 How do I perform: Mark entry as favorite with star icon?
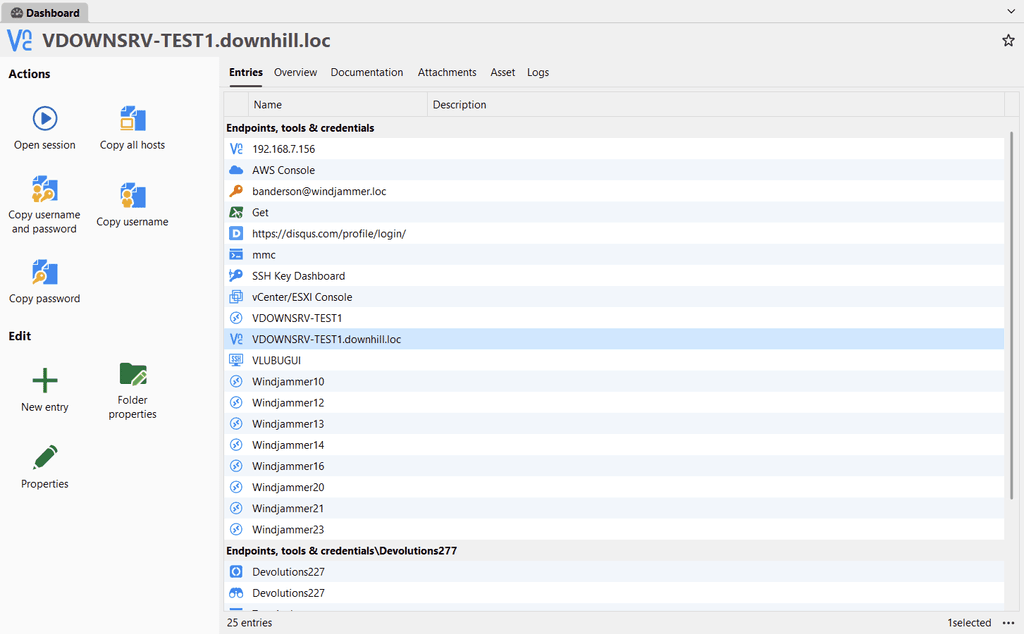point(1008,41)
